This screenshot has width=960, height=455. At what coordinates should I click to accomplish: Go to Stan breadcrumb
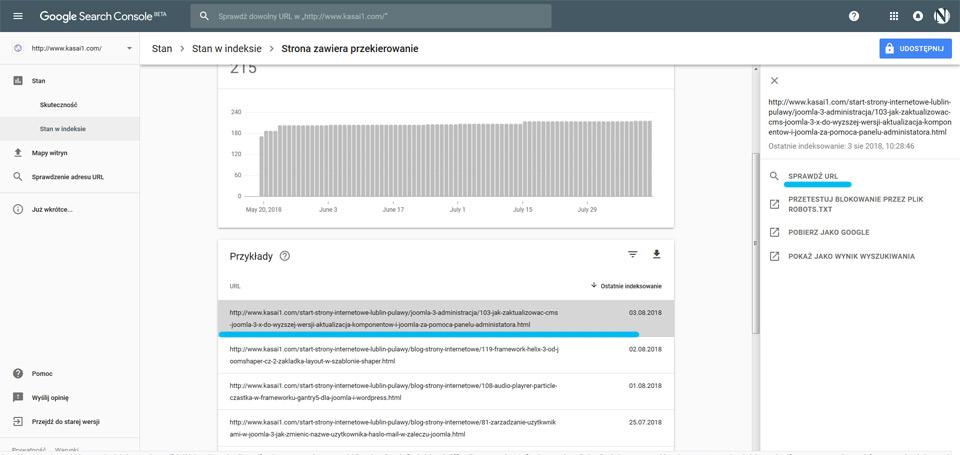[162, 48]
